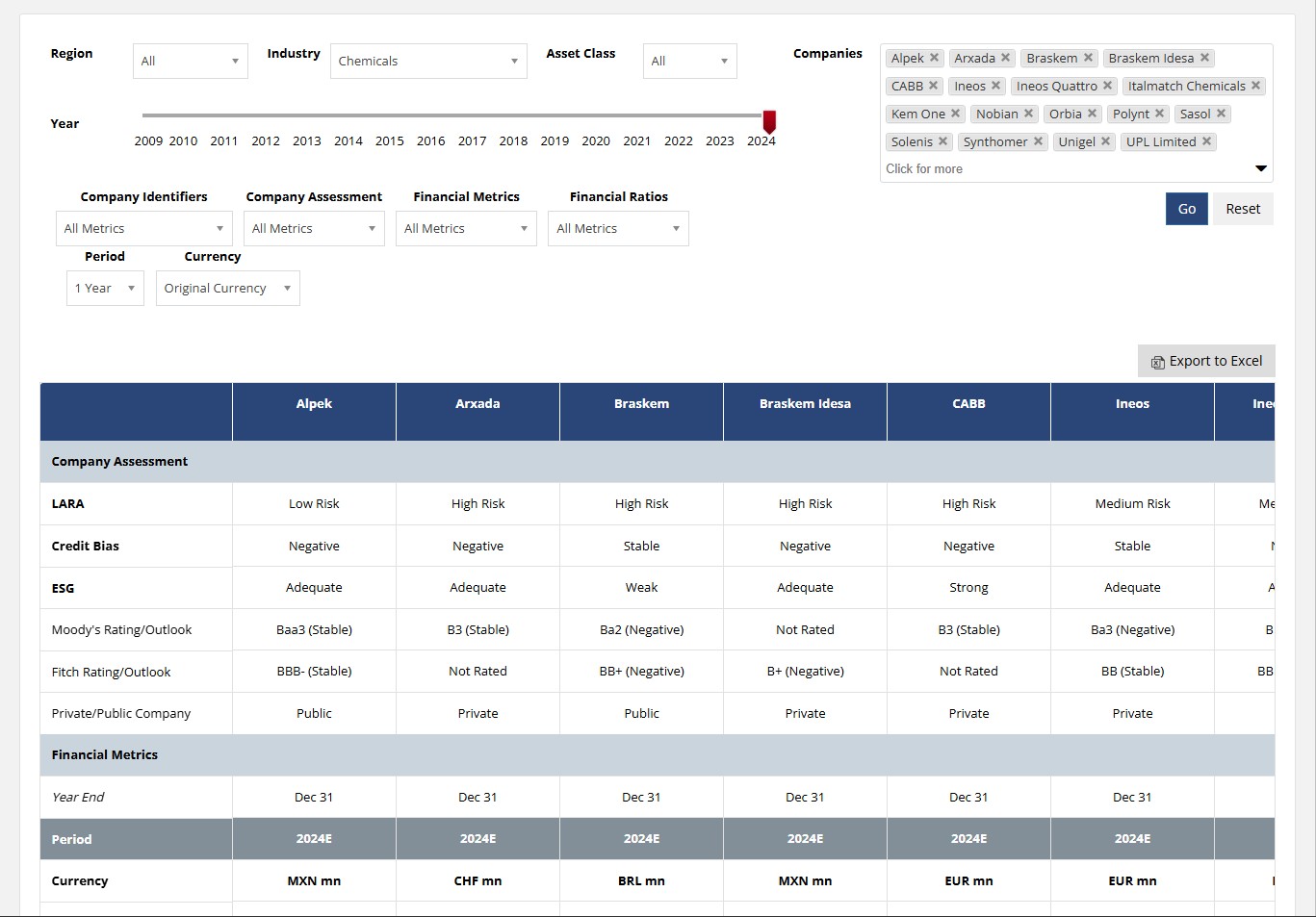
Task: Click the Reset button
Action: [1243, 209]
